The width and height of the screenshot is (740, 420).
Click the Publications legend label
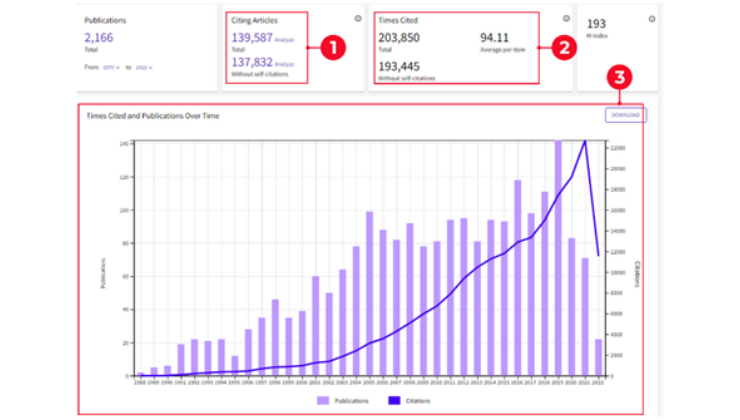pyautogui.click(x=351, y=401)
